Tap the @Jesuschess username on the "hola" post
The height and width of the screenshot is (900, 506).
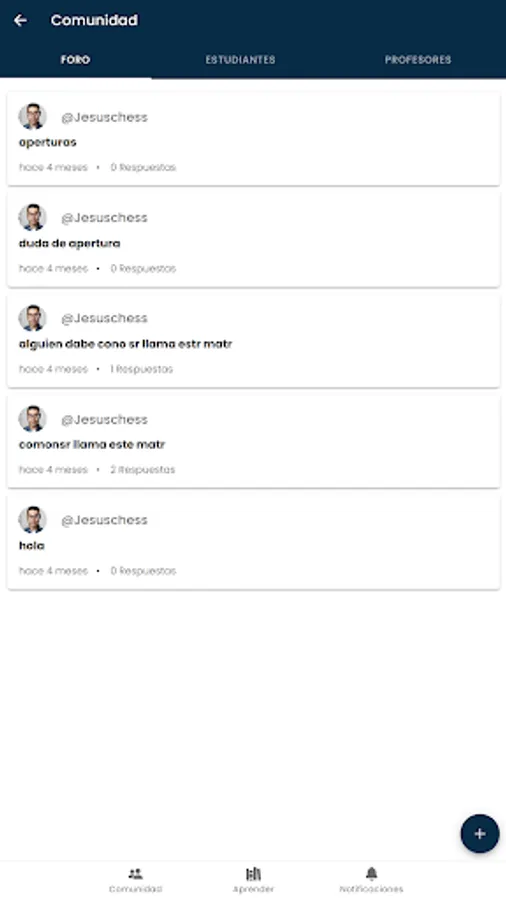[104, 520]
